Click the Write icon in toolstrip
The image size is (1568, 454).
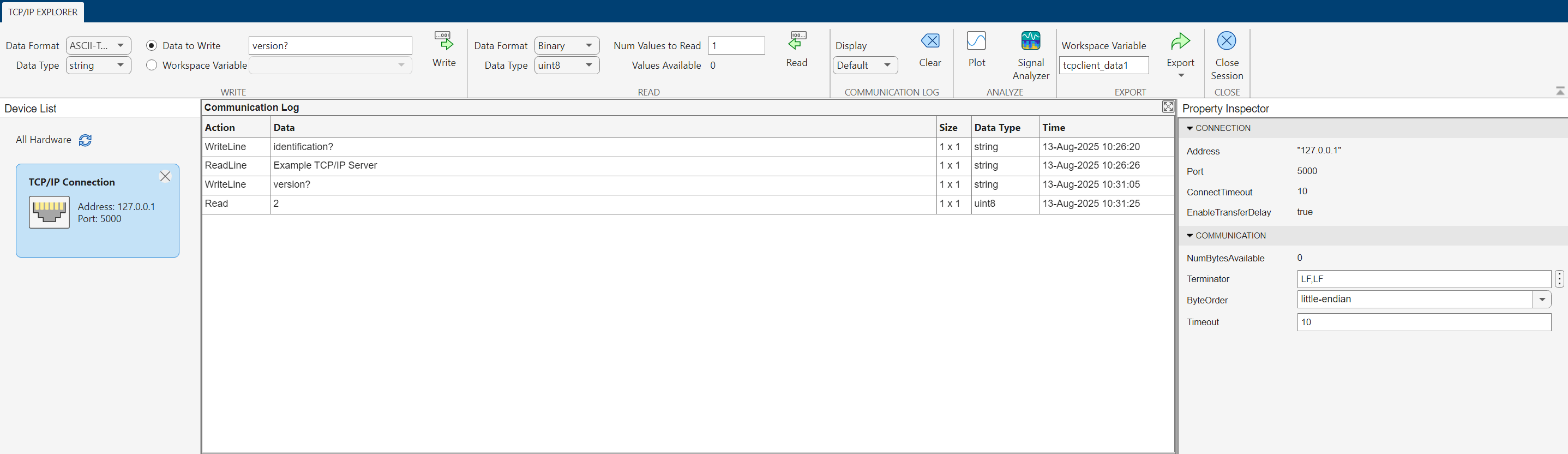click(x=444, y=41)
